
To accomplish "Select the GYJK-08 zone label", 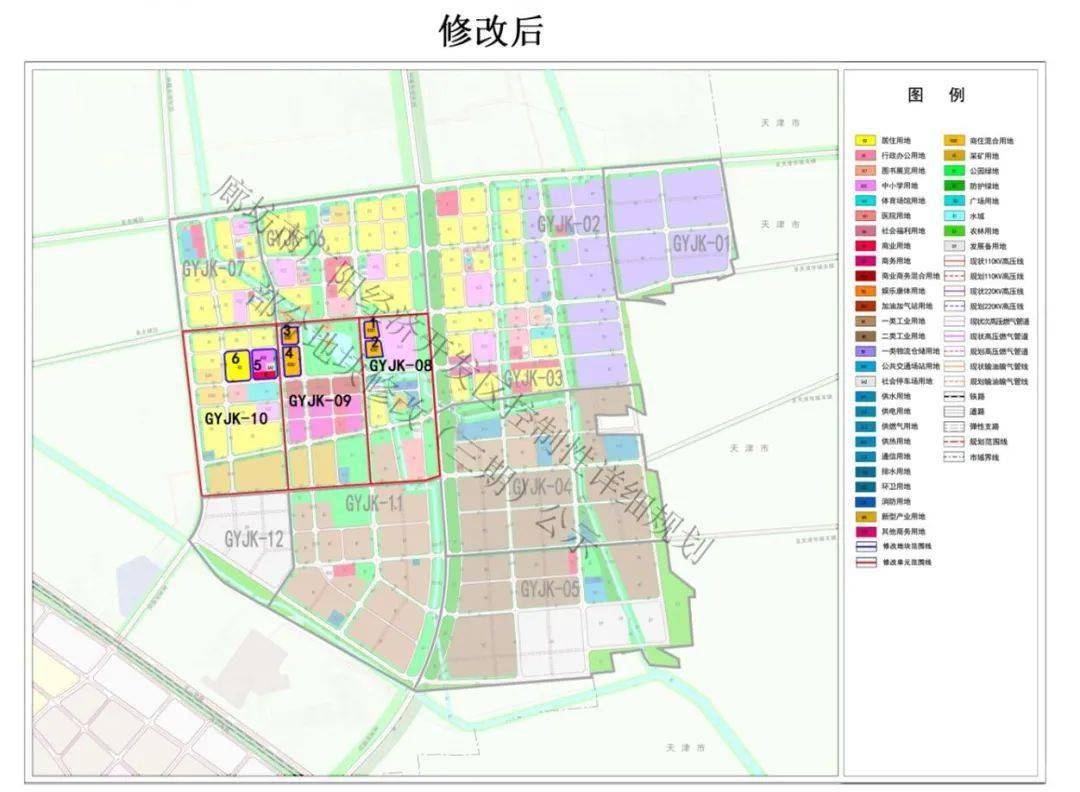I will (399, 366).
